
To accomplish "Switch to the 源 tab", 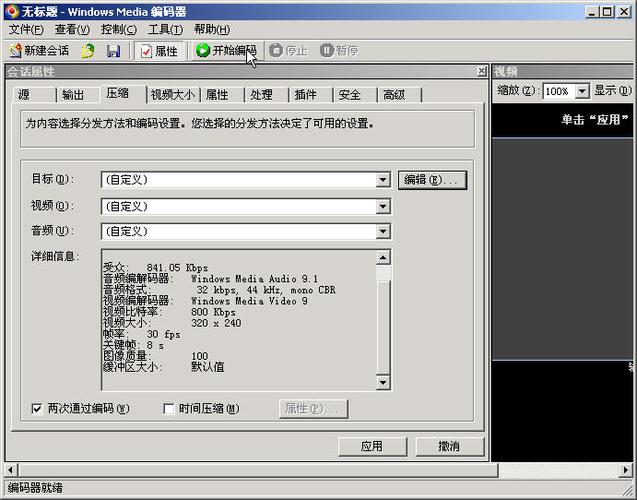I will (x=33, y=95).
